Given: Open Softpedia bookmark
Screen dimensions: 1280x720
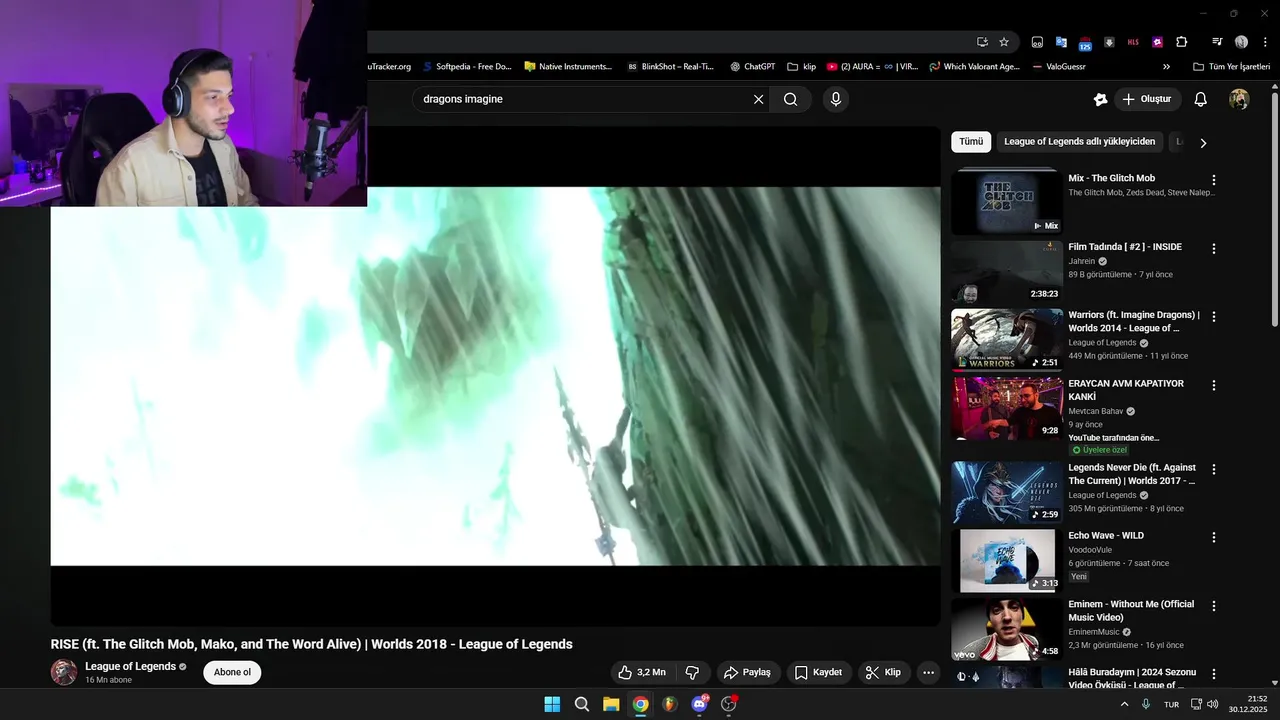Looking at the screenshot, I should click(x=467, y=67).
